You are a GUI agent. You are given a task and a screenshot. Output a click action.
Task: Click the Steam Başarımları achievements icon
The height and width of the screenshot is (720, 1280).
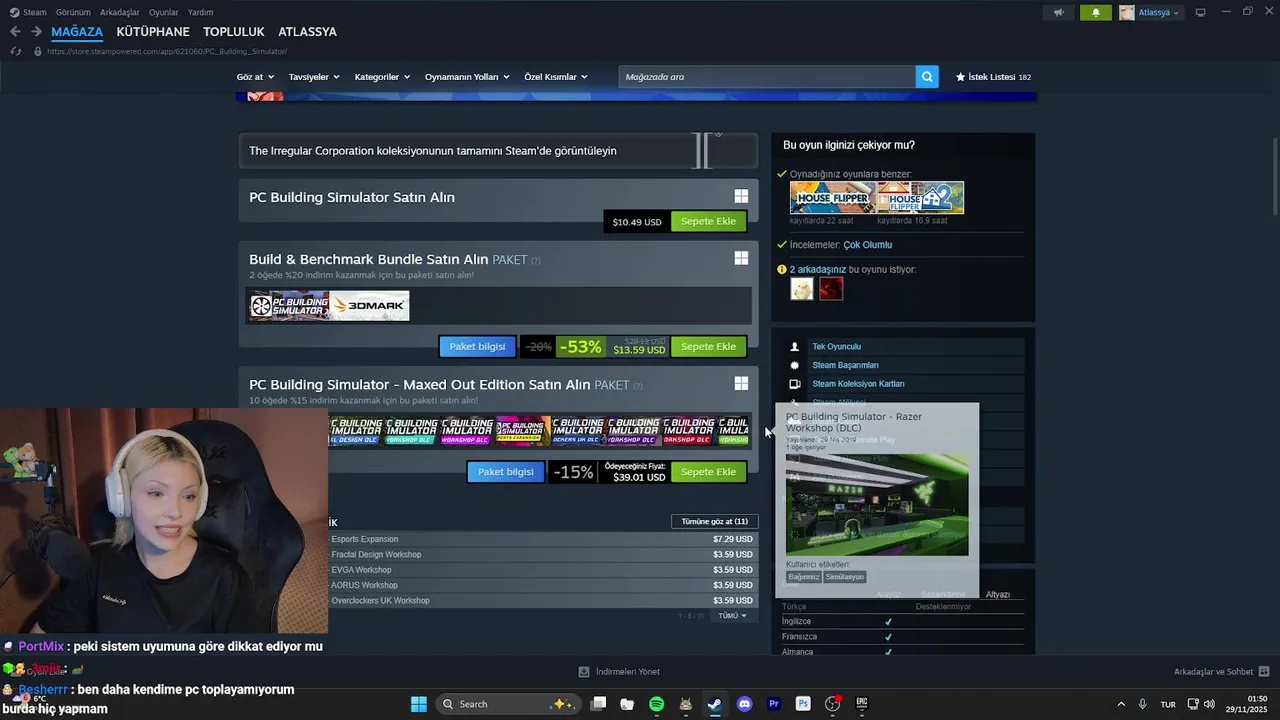pos(795,365)
